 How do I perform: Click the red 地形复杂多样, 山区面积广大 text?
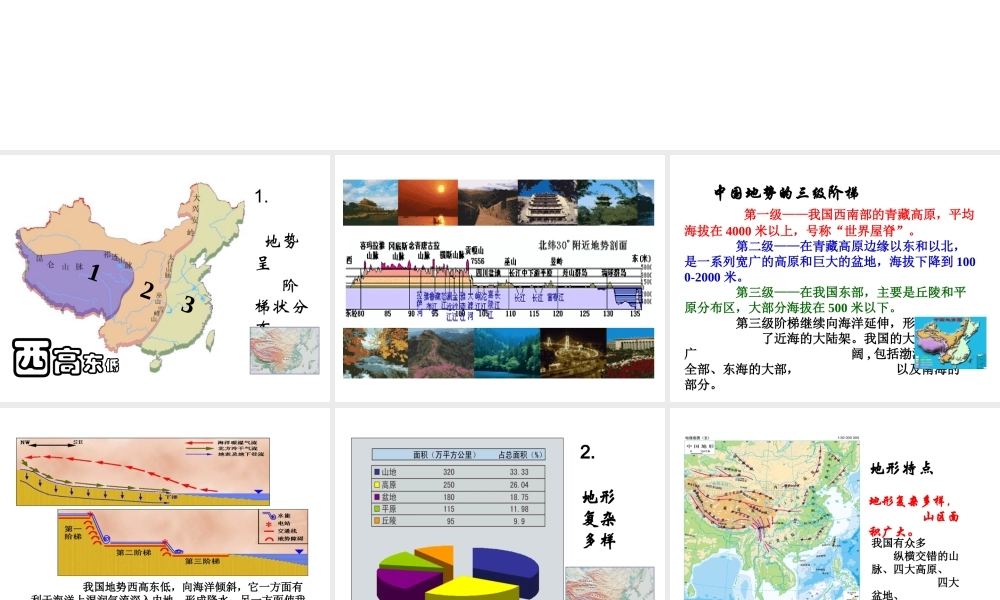(914, 516)
